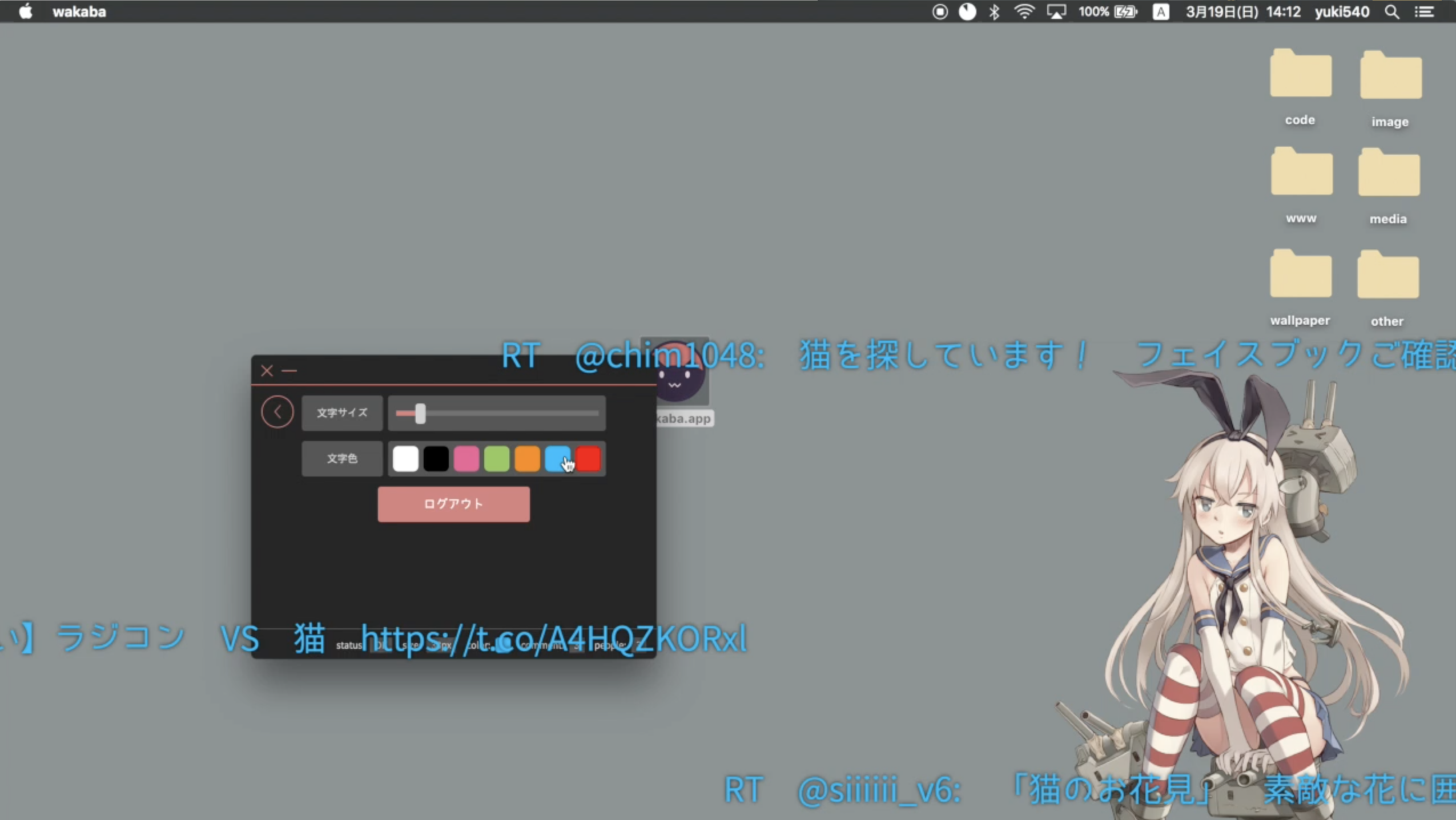Open the Notification Center list icon
The width and height of the screenshot is (1456, 820).
1424,11
